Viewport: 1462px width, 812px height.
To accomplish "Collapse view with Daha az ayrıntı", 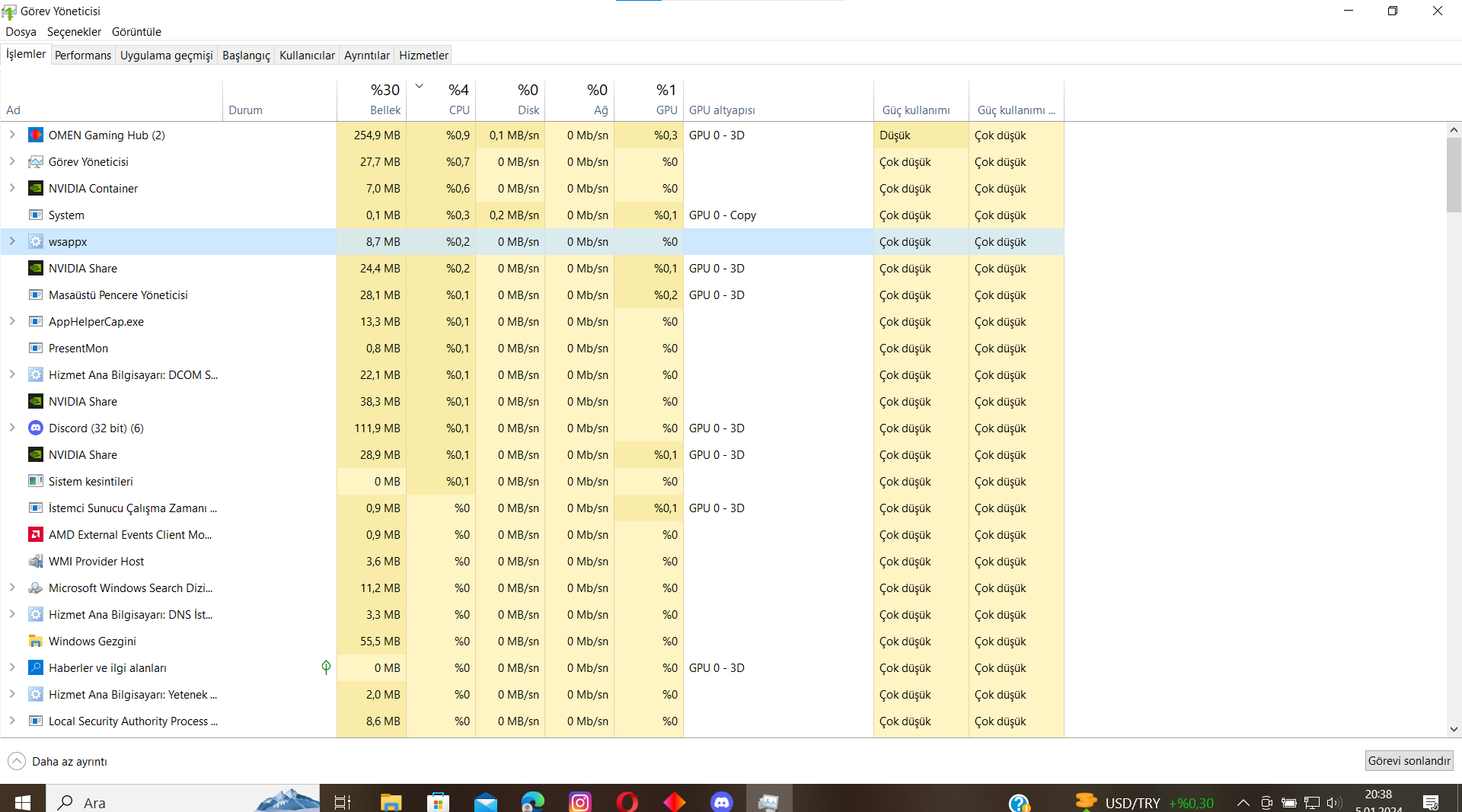I will point(58,761).
